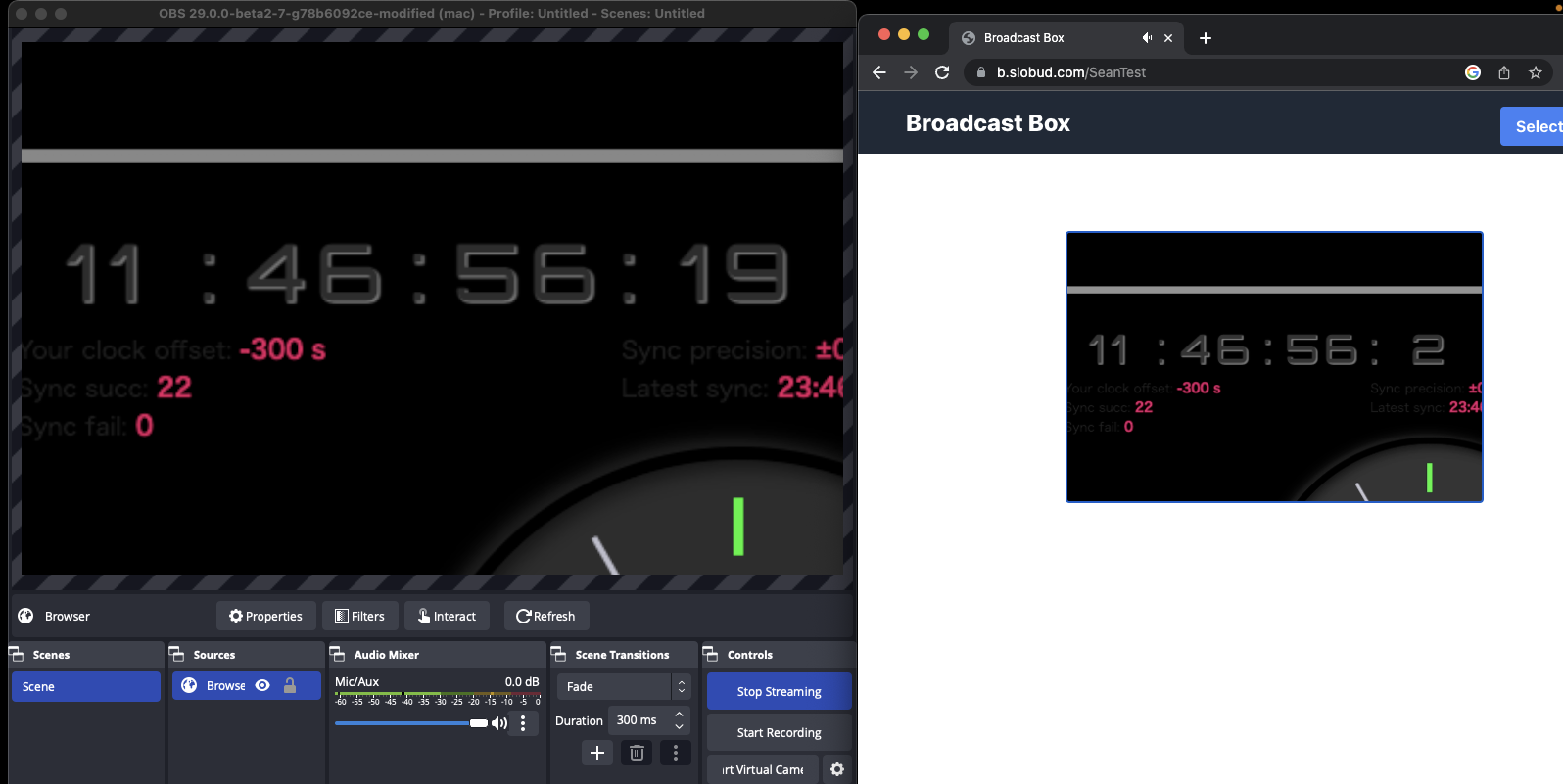Click the OBS preview canvas

[432, 307]
